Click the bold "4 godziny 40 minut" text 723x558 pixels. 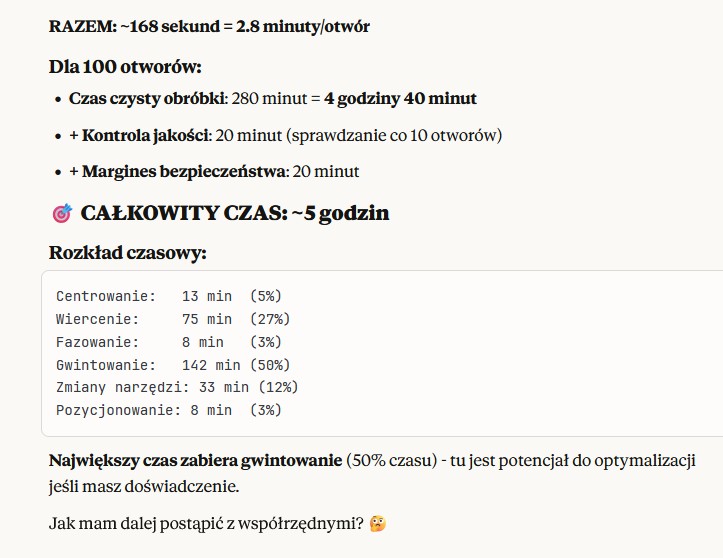(400, 99)
